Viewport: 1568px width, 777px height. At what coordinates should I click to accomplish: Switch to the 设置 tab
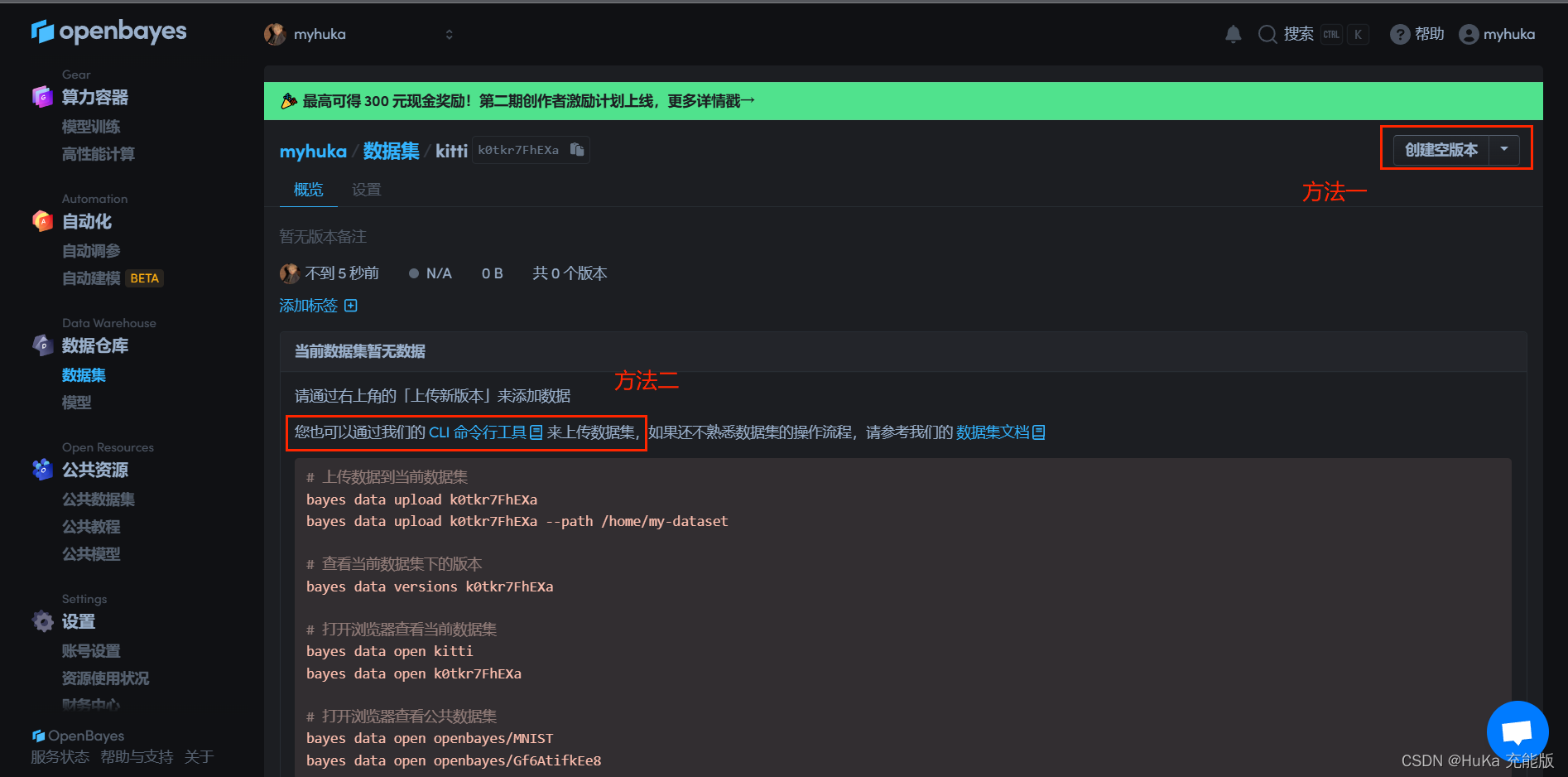tap(367, 189)
